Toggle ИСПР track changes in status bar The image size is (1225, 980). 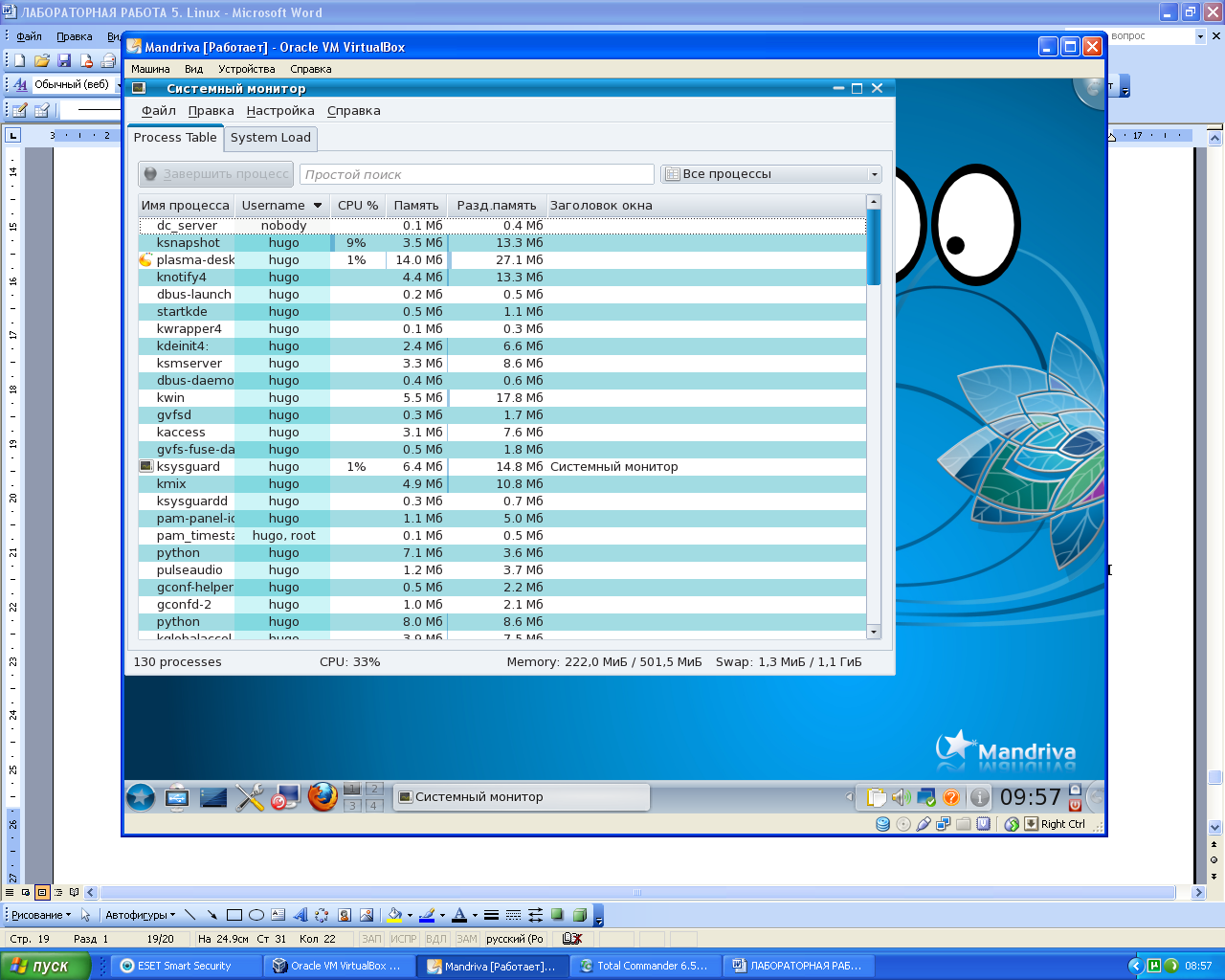pyautogui.click(x=404, y=939)
